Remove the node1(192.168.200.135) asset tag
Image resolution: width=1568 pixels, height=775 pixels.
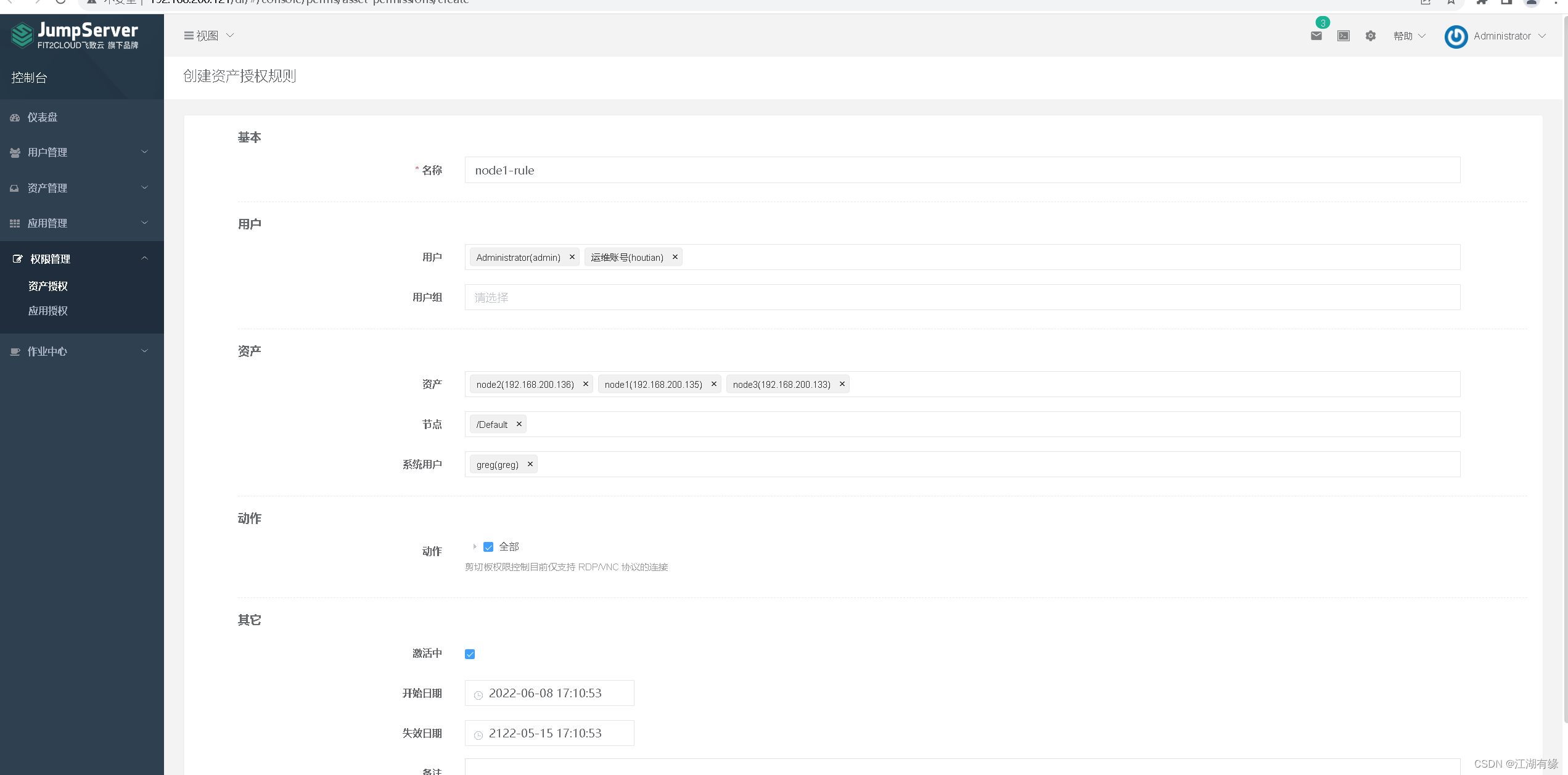[x=713, y=383]
